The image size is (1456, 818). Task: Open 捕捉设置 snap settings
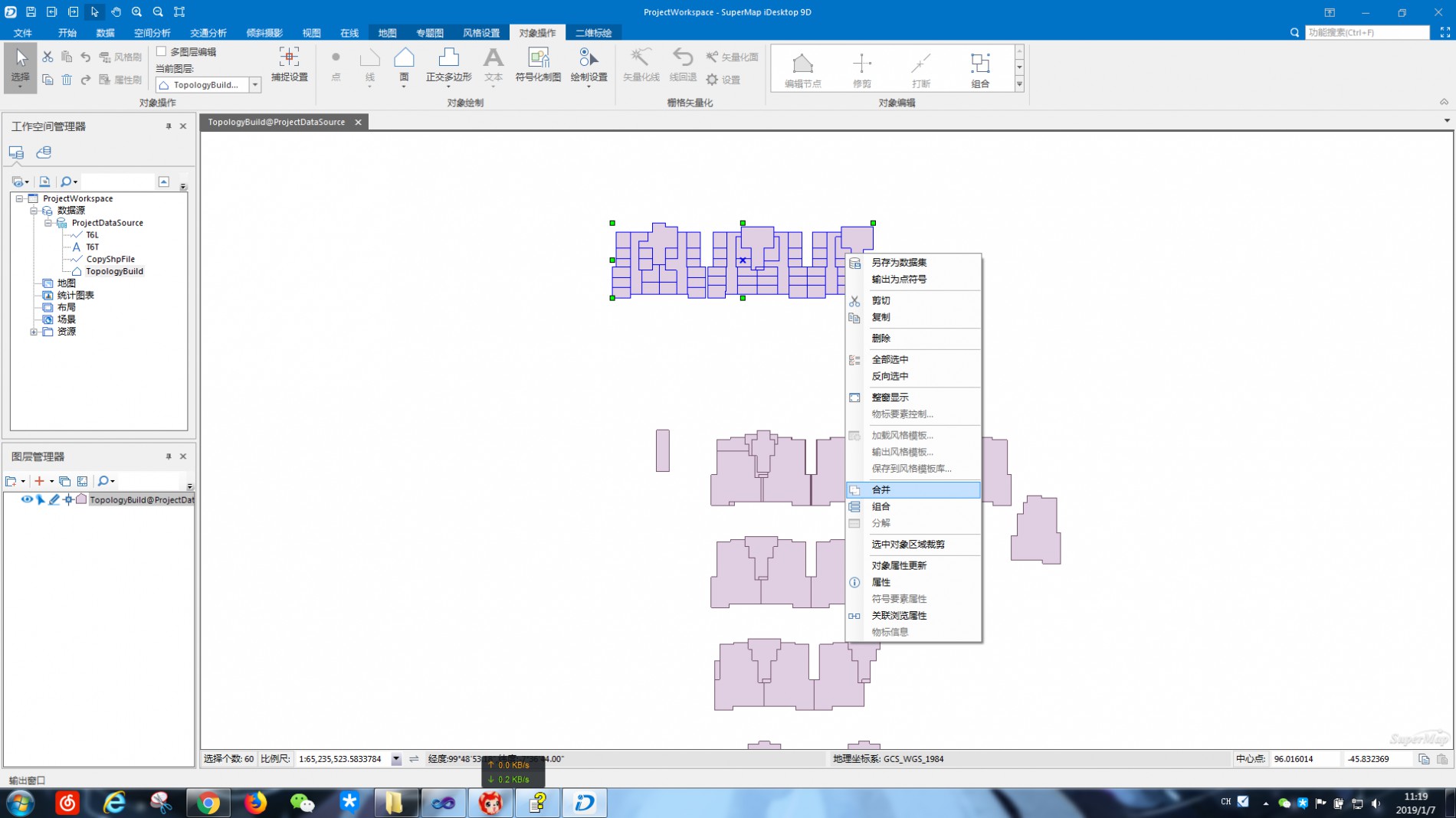(x=289, y=65)
